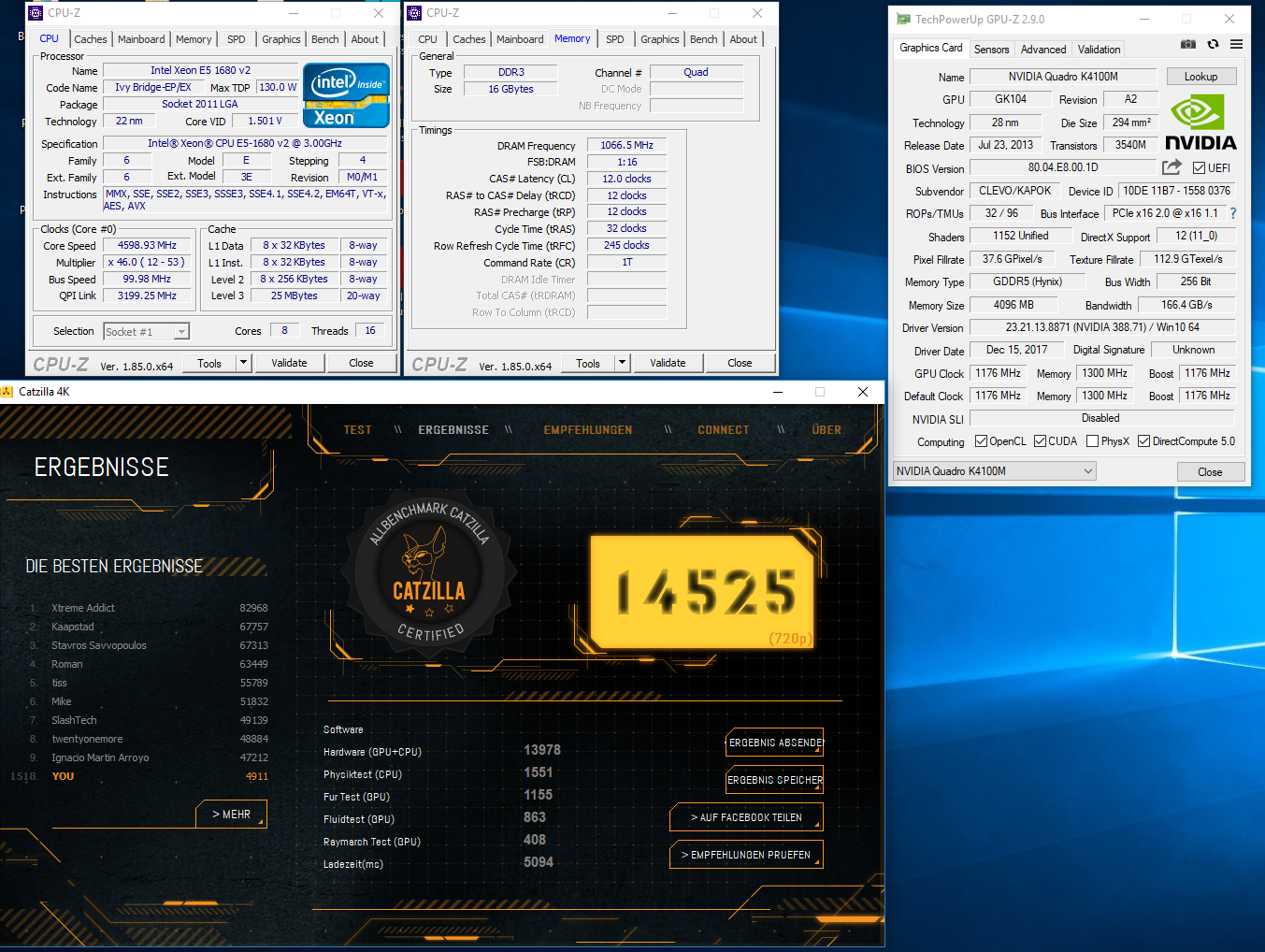Screen dimensions: 1265x952
Task: Click ERGEBNIS ABSENDEN in Catzilla
Action: tap(775, 743)
